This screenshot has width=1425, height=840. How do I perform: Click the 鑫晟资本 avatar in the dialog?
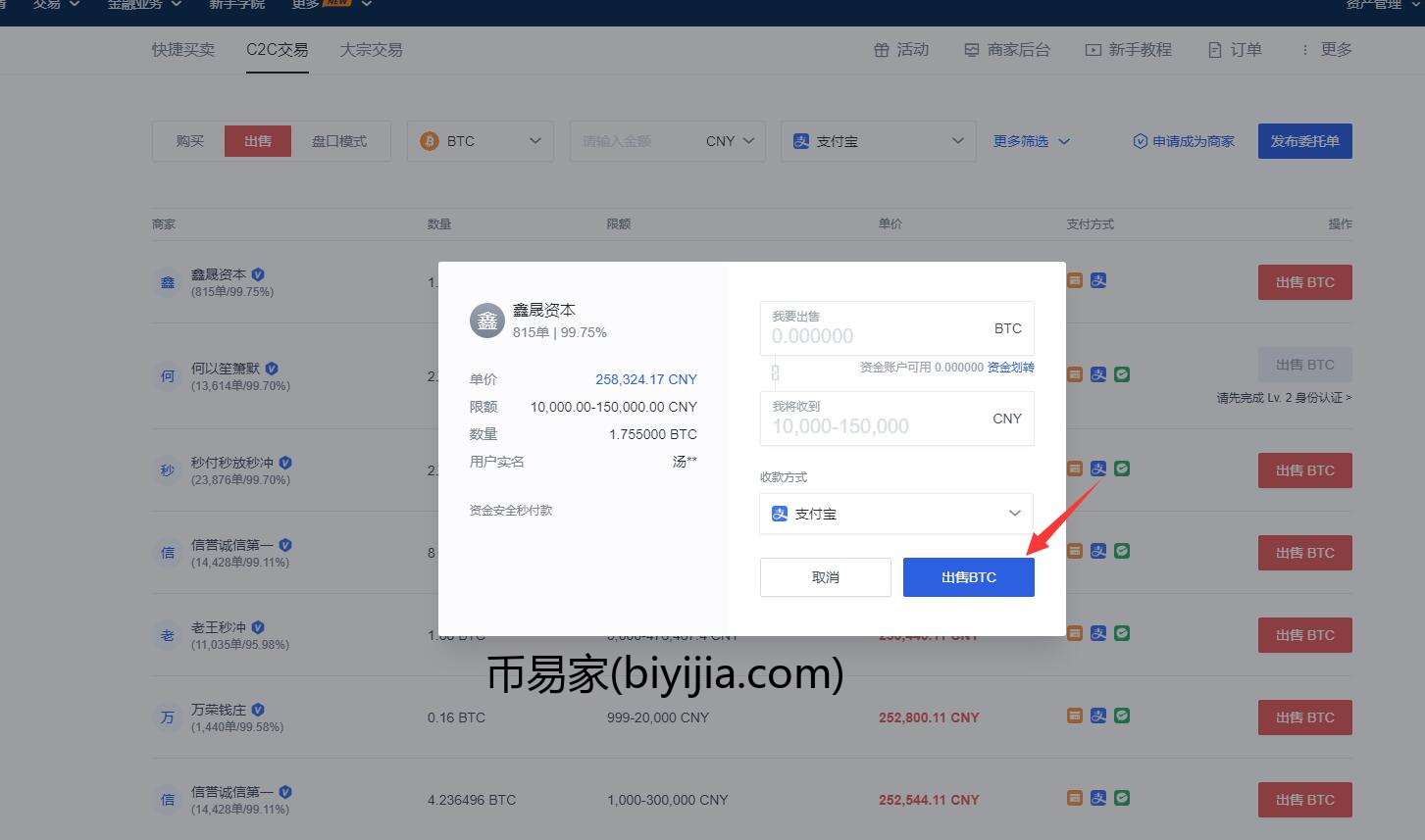tap(487, 321)
